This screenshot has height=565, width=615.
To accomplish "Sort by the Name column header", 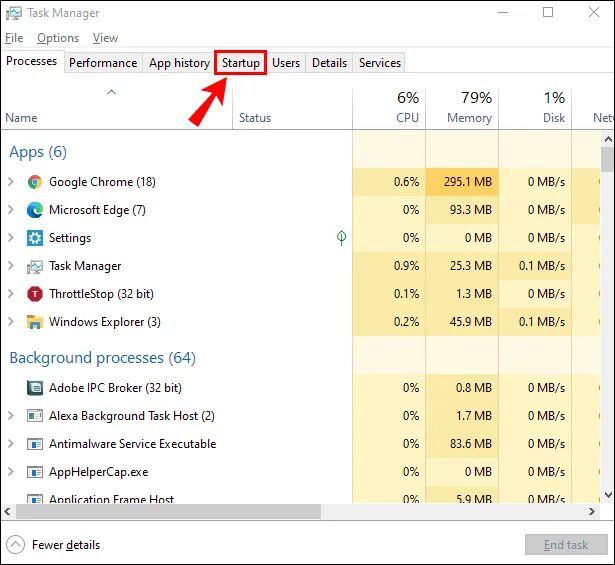I will tap(117, 109).
